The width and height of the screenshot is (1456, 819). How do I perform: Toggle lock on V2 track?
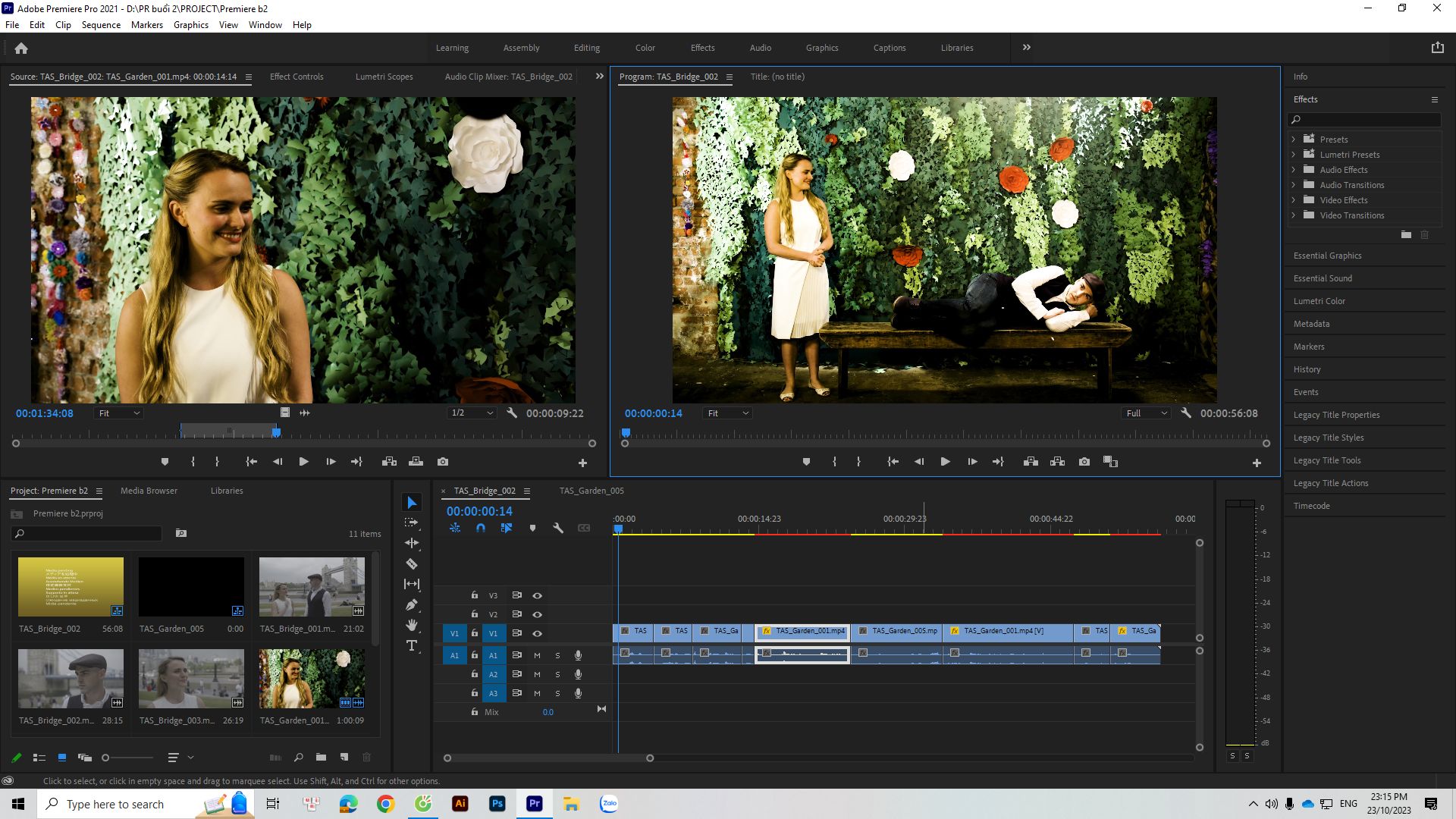(474, 614)
